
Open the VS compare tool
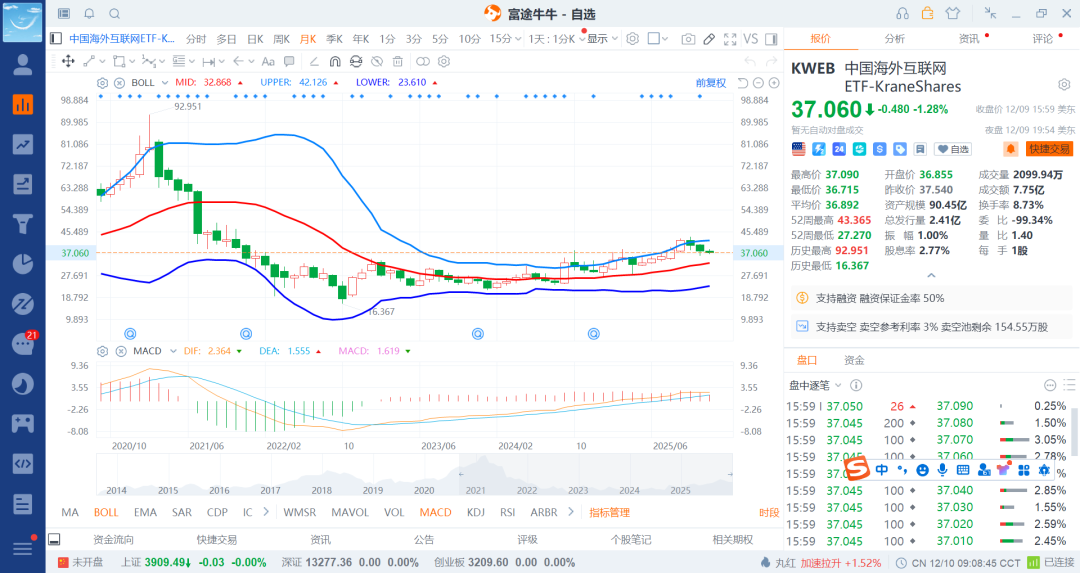(x=750, y=39)
